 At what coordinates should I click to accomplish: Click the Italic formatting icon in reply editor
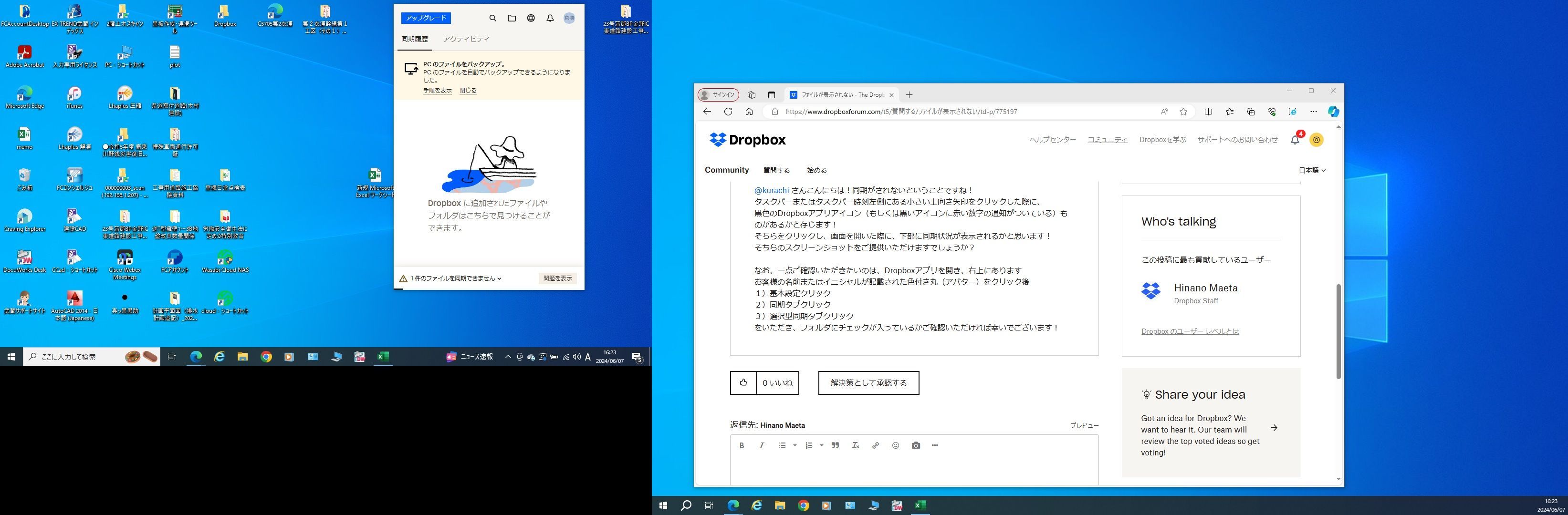pyautogui.click(x=761, y=446)
